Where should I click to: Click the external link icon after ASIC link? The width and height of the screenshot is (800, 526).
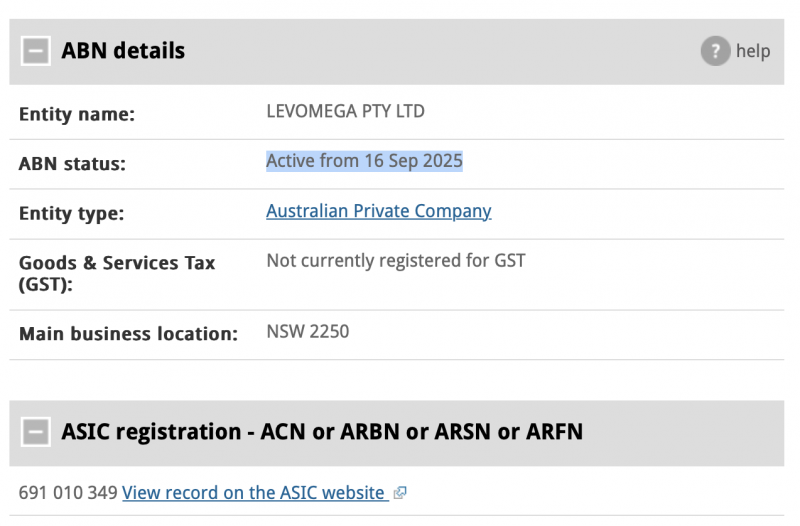(x=400, y=493)
